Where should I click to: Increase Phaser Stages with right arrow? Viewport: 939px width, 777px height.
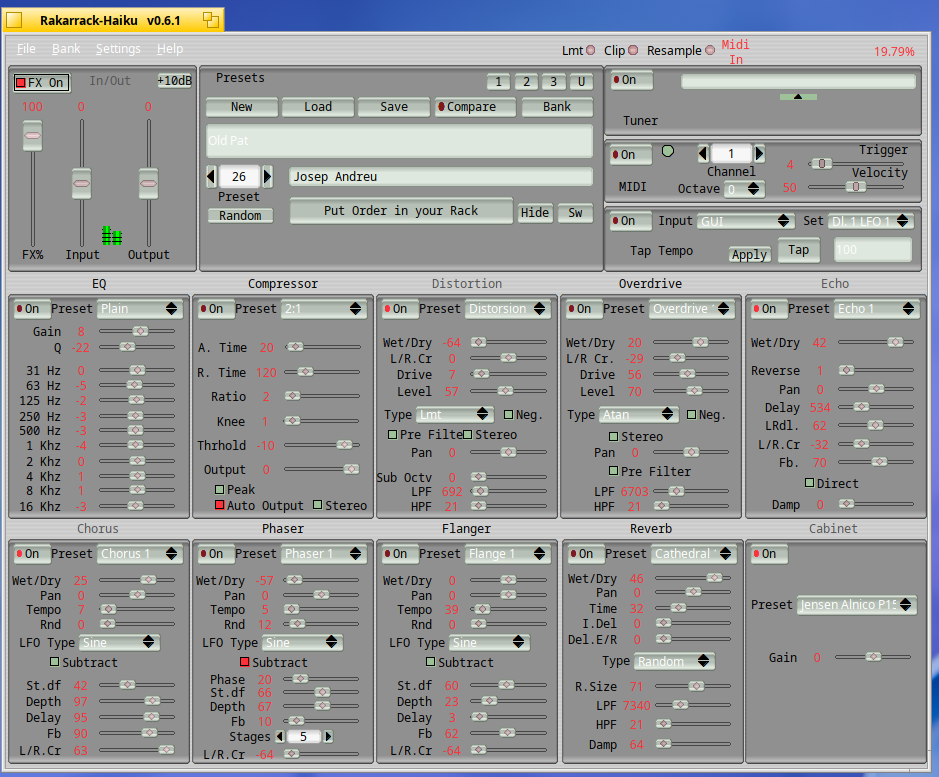[x=328, y=736]
